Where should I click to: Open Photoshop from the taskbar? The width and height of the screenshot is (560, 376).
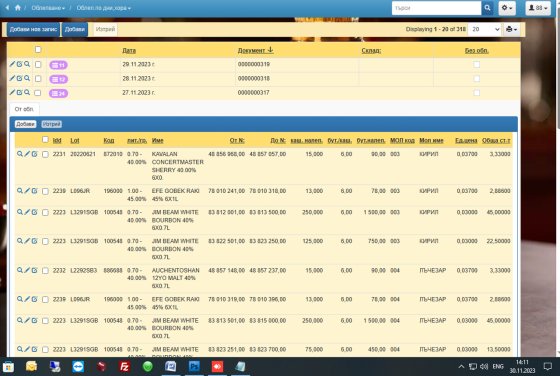pos(194,366)
